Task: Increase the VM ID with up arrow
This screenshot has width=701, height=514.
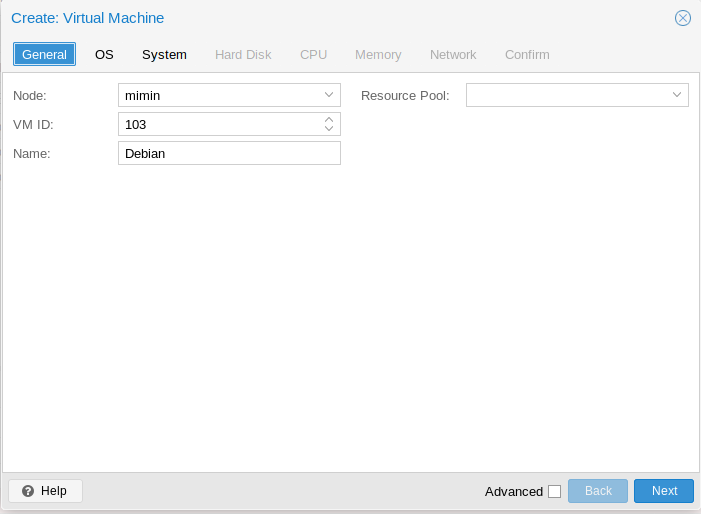Action: pos(329,120)
